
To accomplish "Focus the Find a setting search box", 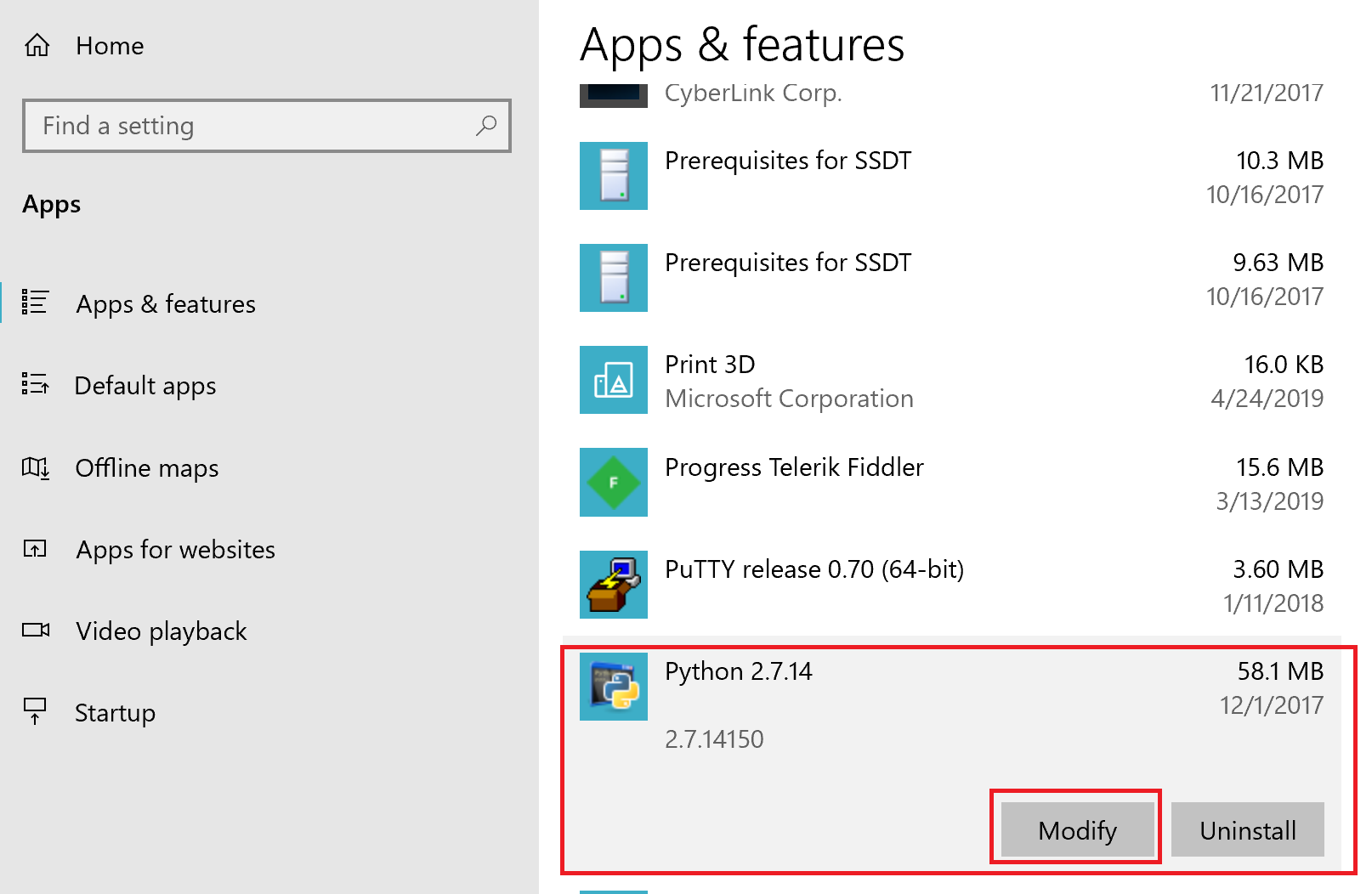I will 267,126.
